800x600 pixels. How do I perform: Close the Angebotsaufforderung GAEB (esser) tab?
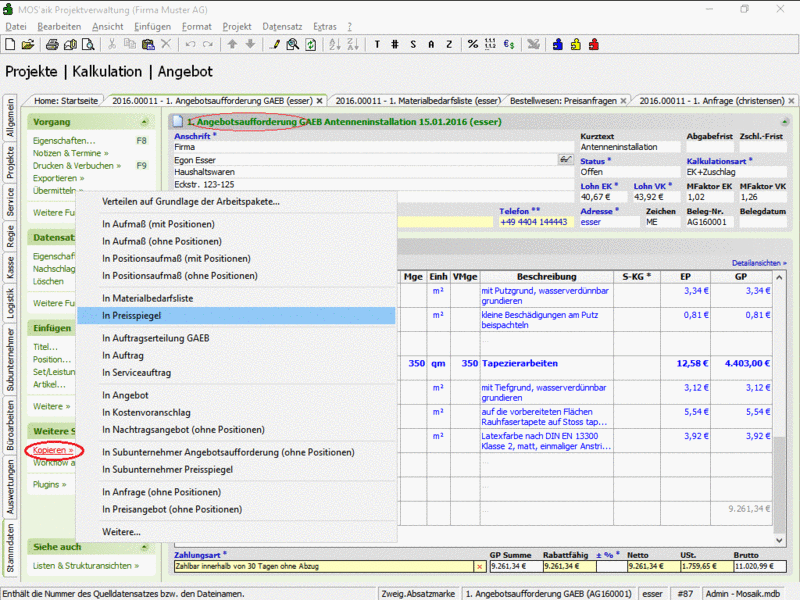[x=319, y=101]
